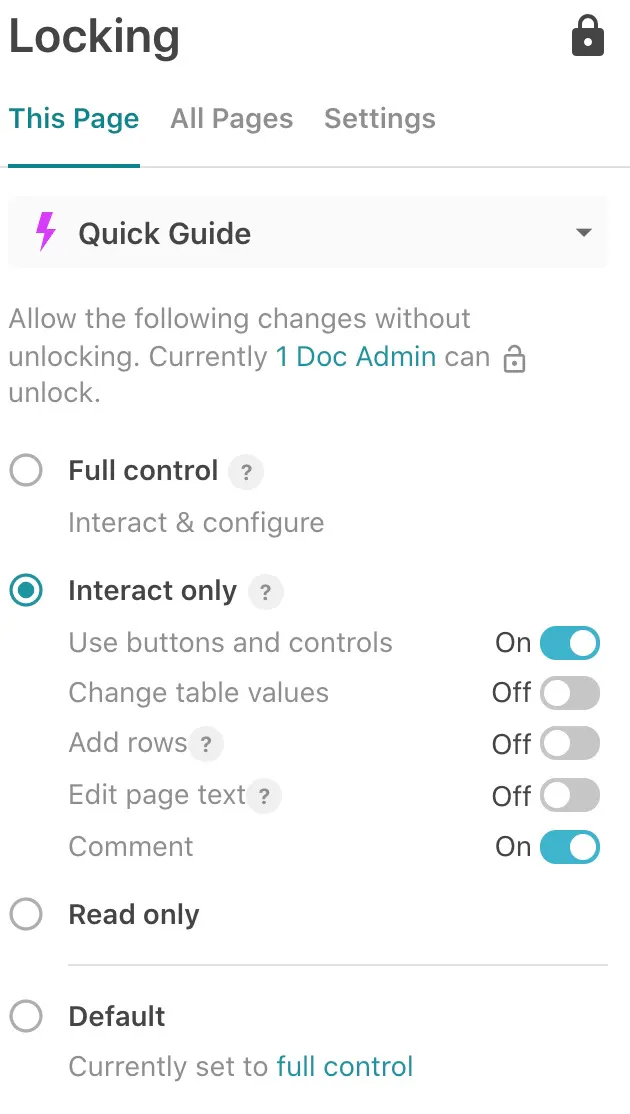Open help icon next to Full control
630x1114 pixels.
246,472
